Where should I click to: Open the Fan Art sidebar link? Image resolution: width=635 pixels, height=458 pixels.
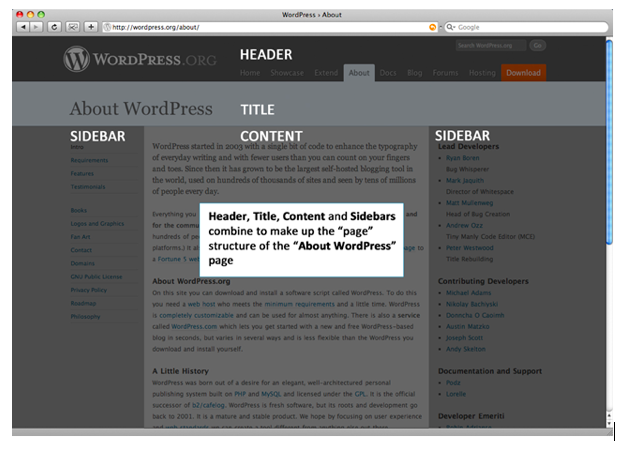[81, 237]
